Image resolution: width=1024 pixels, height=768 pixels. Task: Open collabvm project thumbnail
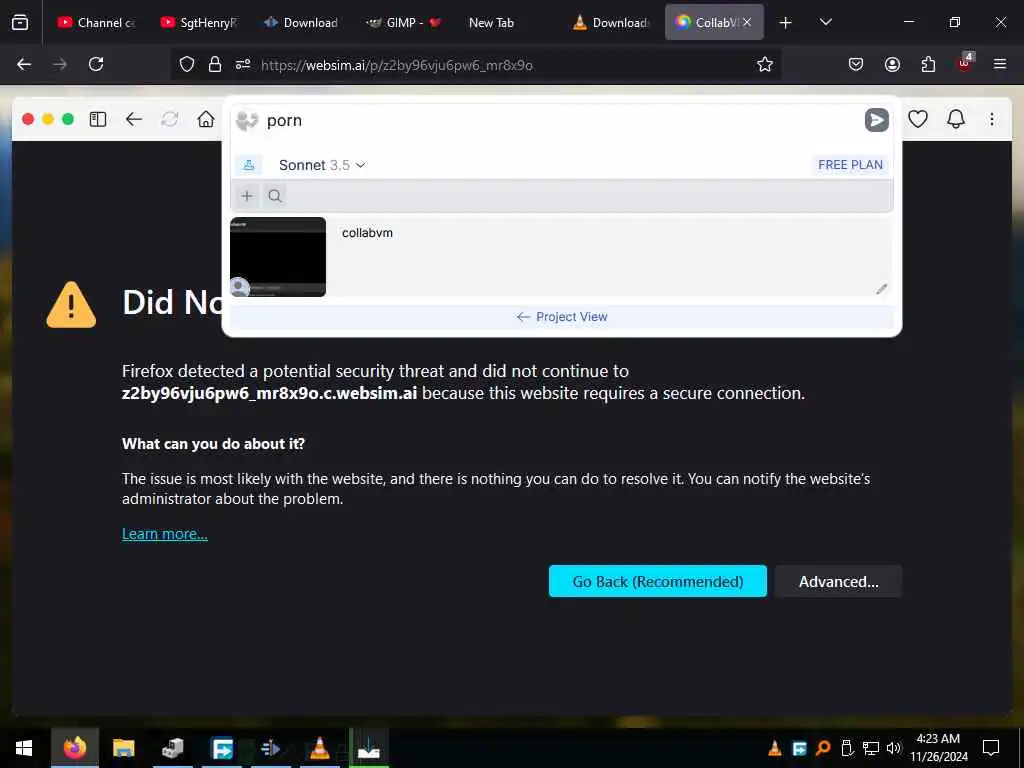click(x=278, y=257)
